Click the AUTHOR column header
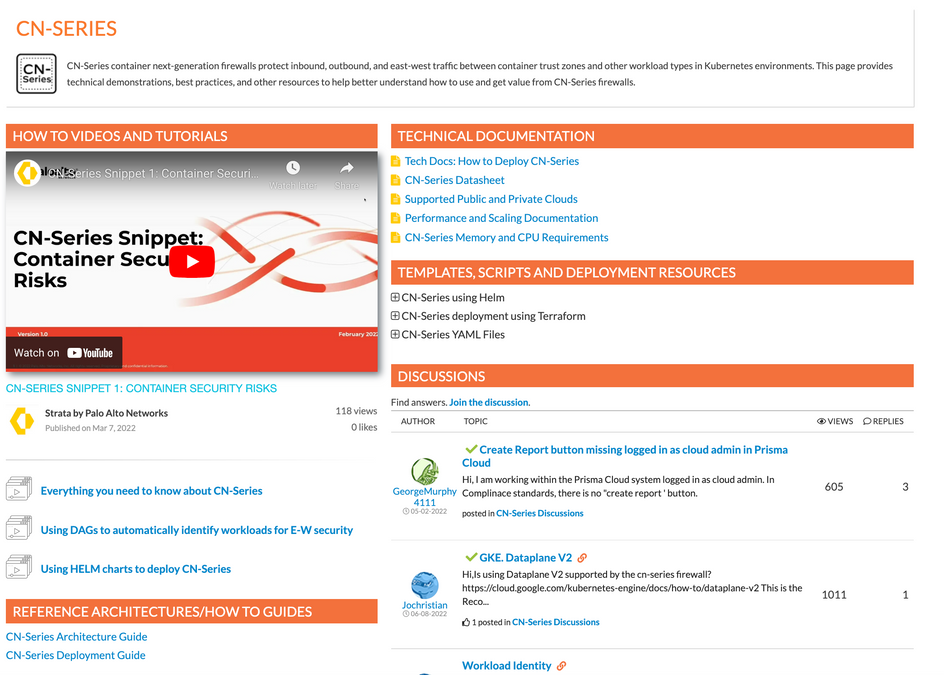 pyautogui.click(x=418, y=421)
